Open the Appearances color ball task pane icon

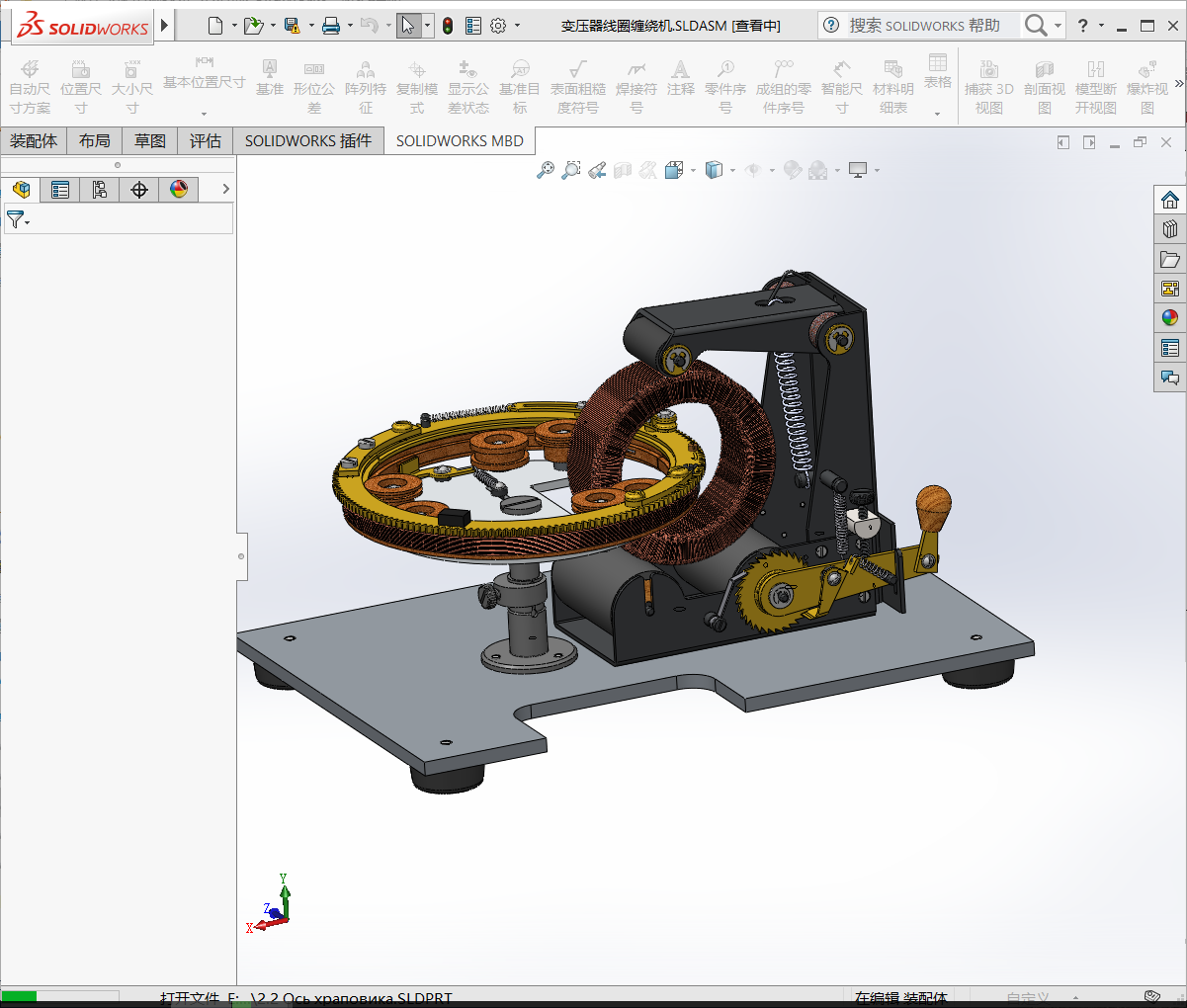(1170, 318)
